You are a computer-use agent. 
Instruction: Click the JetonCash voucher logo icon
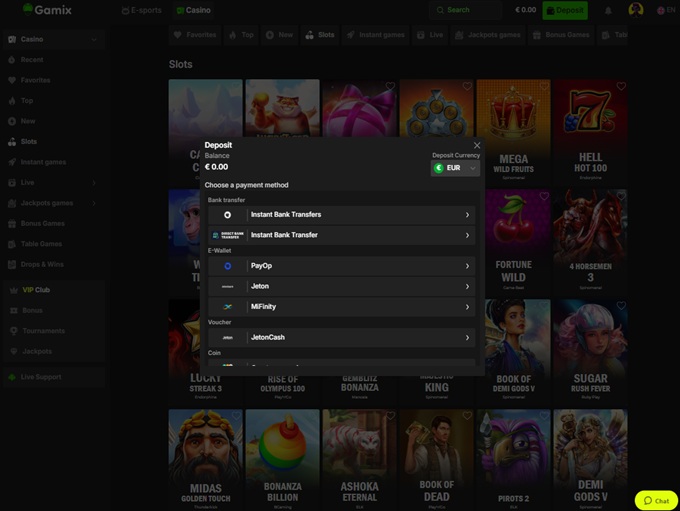[x=227, y=338]
